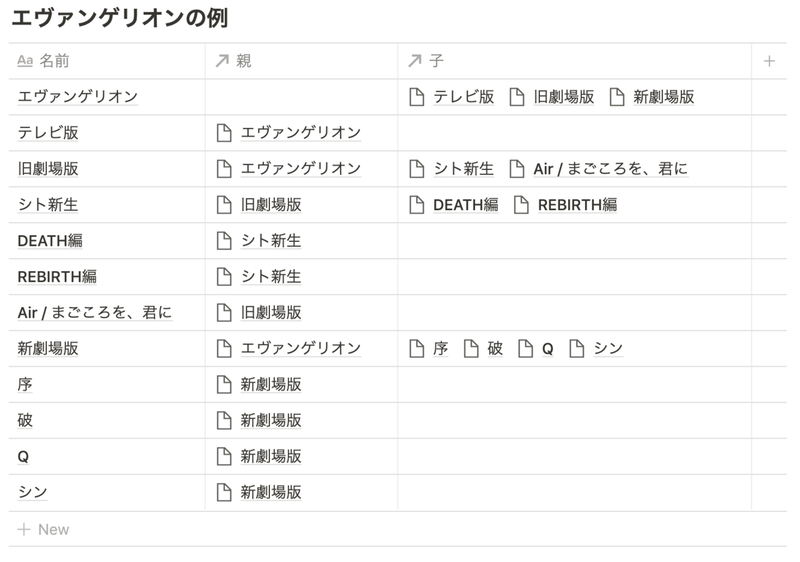Click the page icon beside DEATH編 relation
This screenshot has width=800, height=562.
coord(417,205)
